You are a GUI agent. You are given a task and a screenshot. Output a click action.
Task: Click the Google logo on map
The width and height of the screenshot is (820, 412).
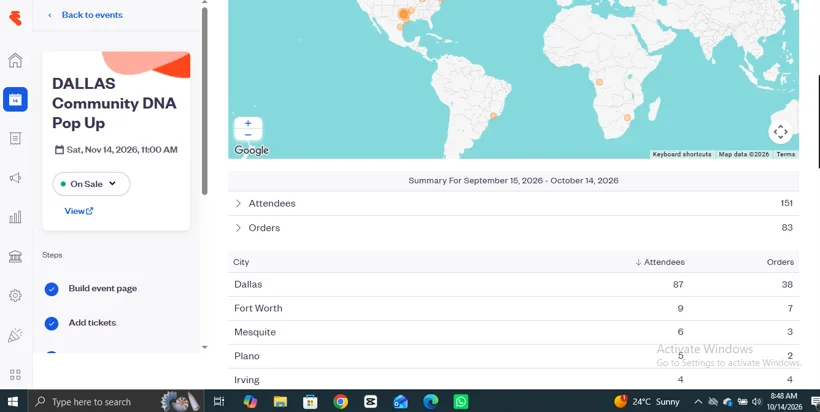[x=252, y=151]
